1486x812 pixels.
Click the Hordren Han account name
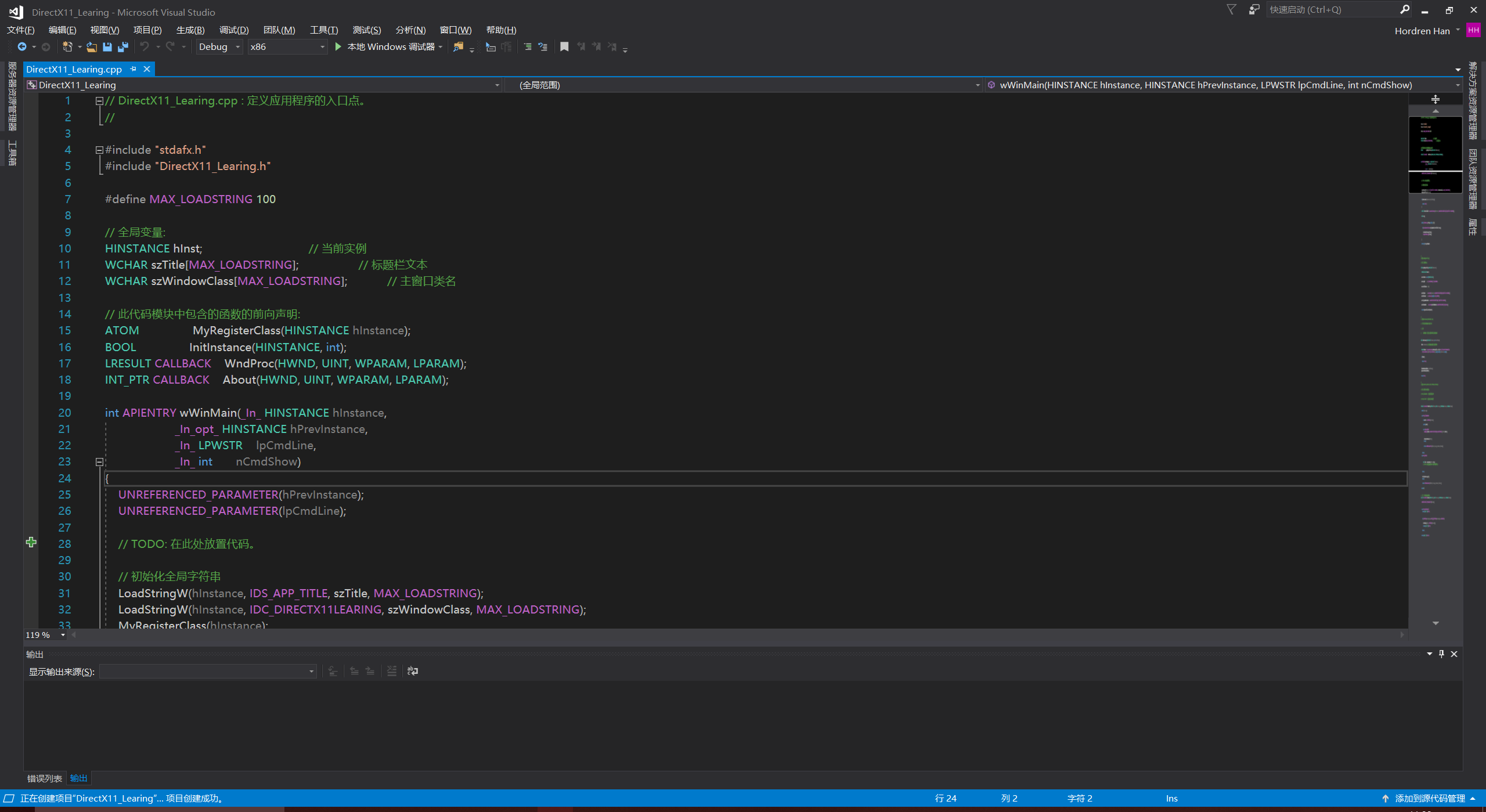tap(1422, 31)
